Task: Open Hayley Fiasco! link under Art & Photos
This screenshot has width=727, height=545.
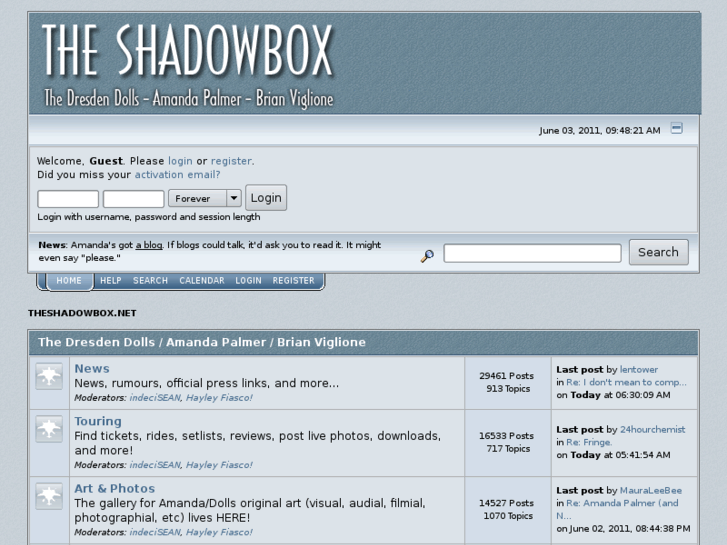Action: click(x=219, y=532)
